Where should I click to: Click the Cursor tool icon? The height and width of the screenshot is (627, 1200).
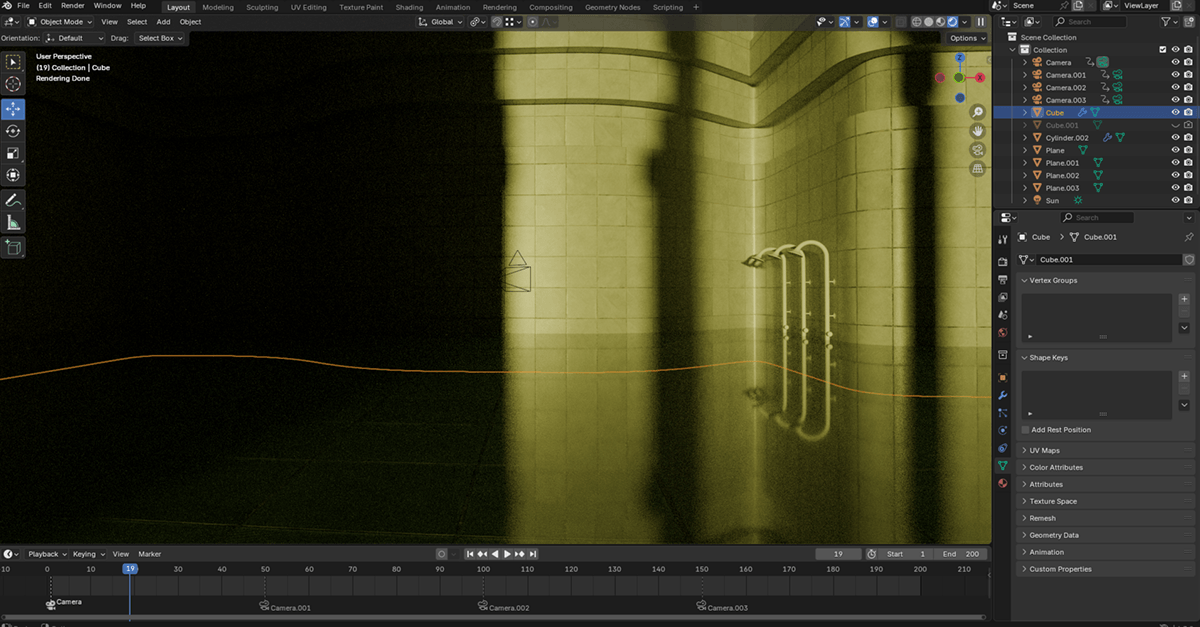tap(13, 85)
